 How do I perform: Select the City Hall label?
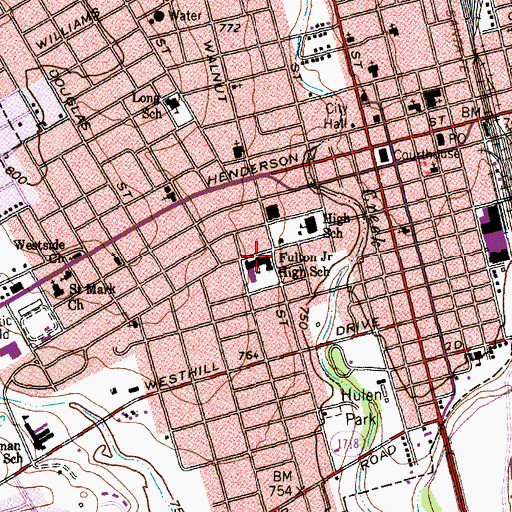coord(336,116)
